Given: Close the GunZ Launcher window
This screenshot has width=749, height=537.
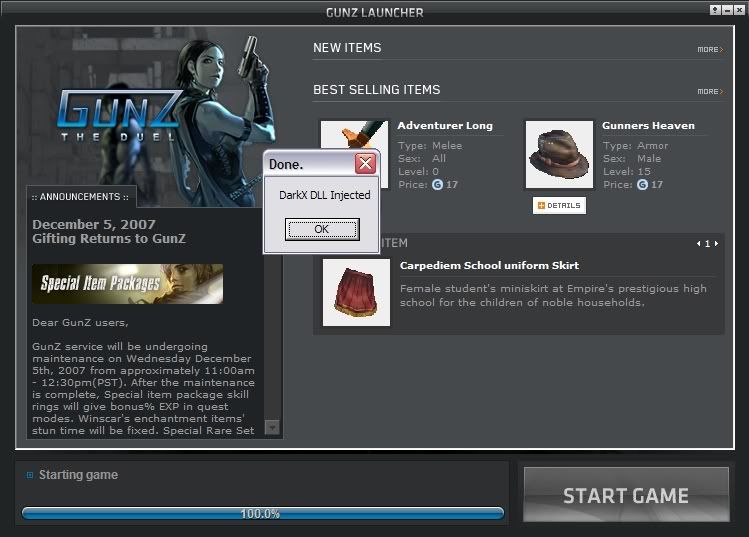Looking at the screenshot, I should (739, 10).
